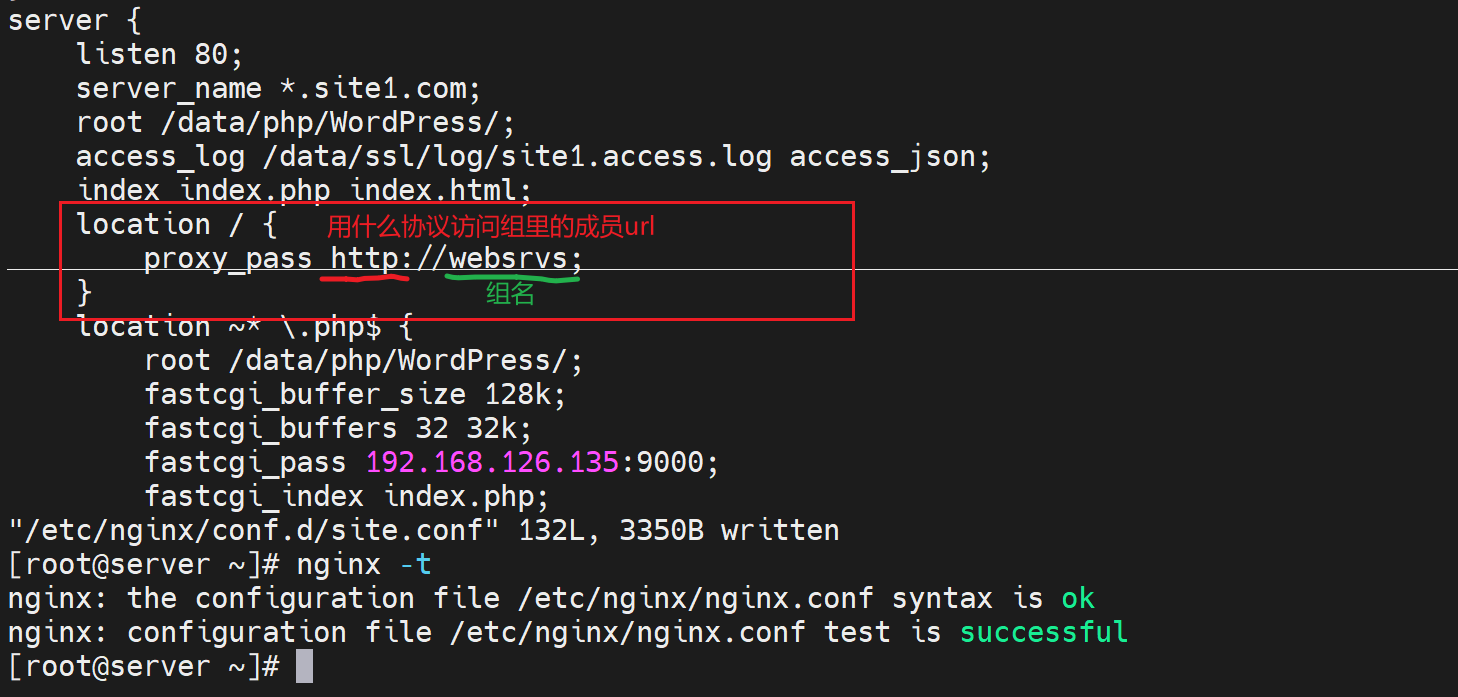
Task: Click the 'index index.php index.html;' line
Action: click(304, 189)
